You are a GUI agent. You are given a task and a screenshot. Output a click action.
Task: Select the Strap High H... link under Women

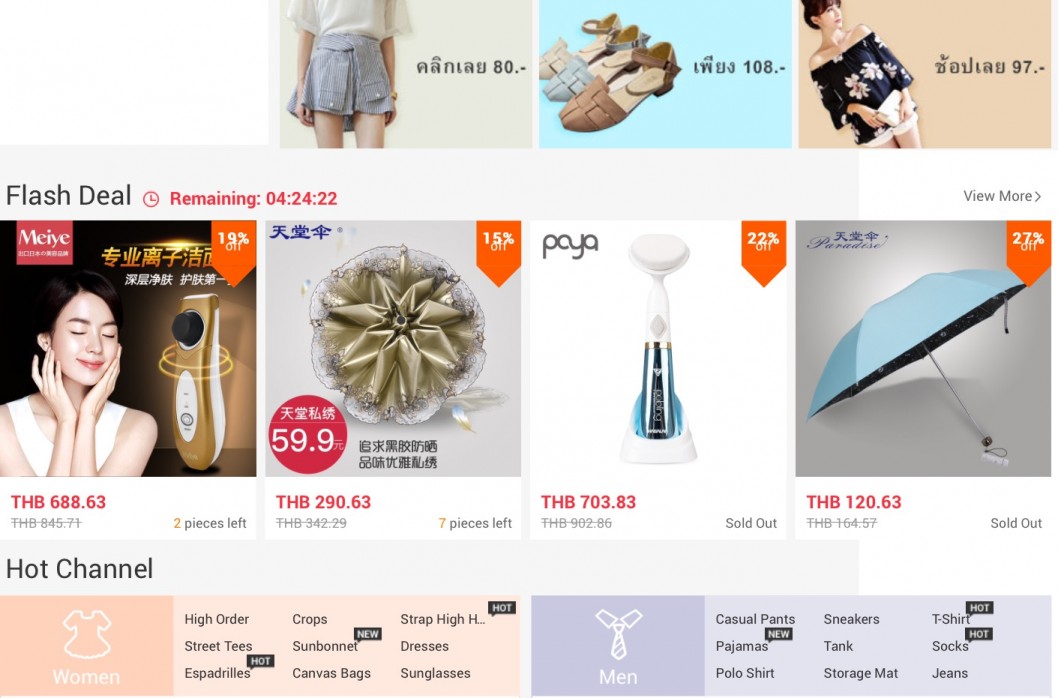pyautogui.click(x=443, y=619)
